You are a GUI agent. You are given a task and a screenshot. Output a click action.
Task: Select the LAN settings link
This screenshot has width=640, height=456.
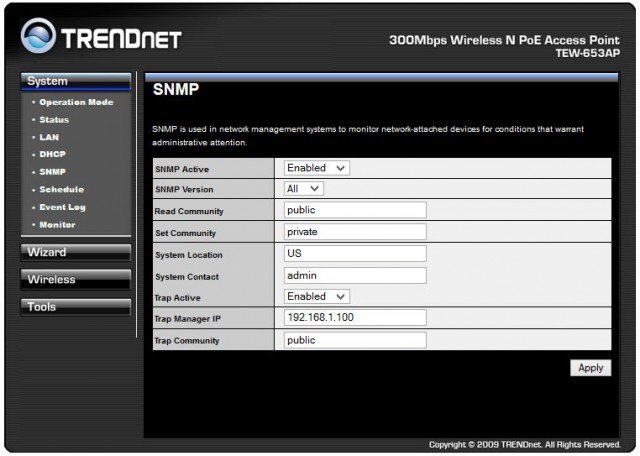pyautogui.click(x=49, y=137)
